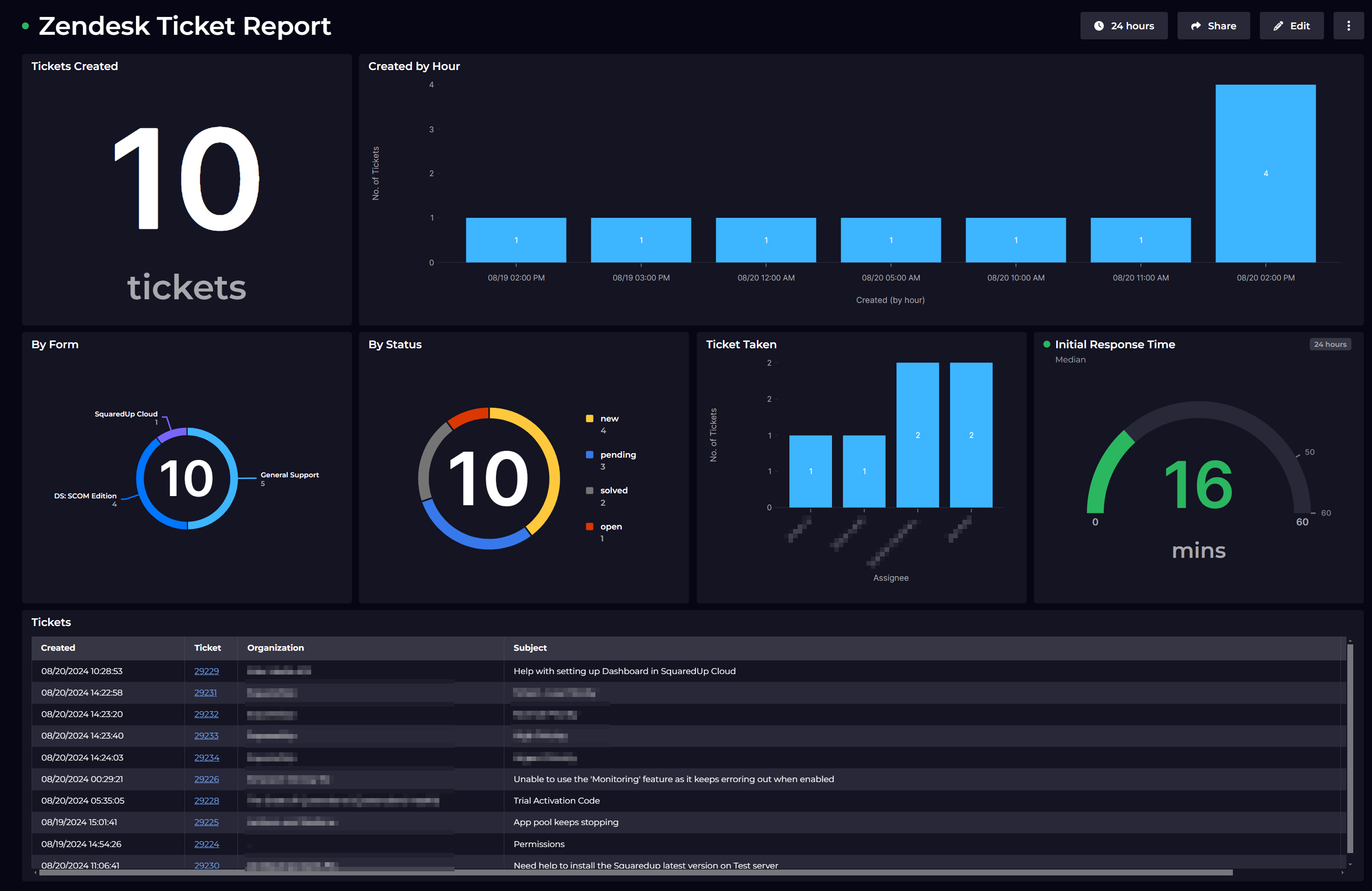Open ticket link 29226
Screen dimensions: 1372x891
point(206,779)
